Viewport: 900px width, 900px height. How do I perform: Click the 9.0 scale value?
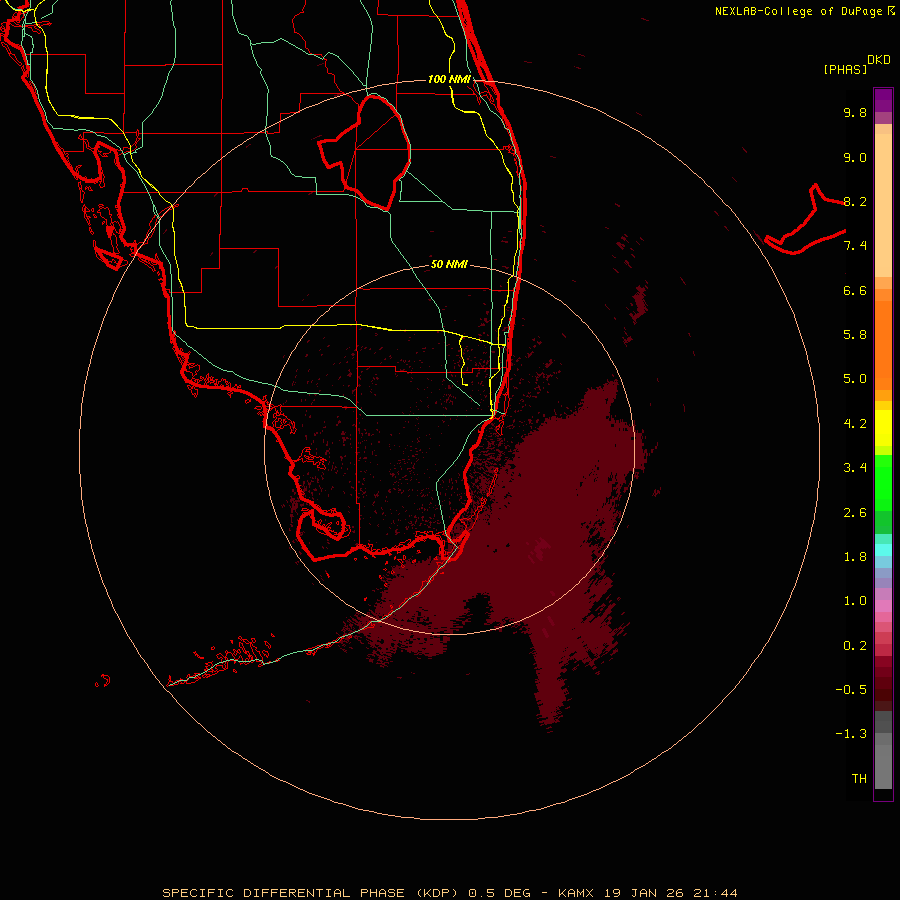pyautogui.click(x=855, y=157)
